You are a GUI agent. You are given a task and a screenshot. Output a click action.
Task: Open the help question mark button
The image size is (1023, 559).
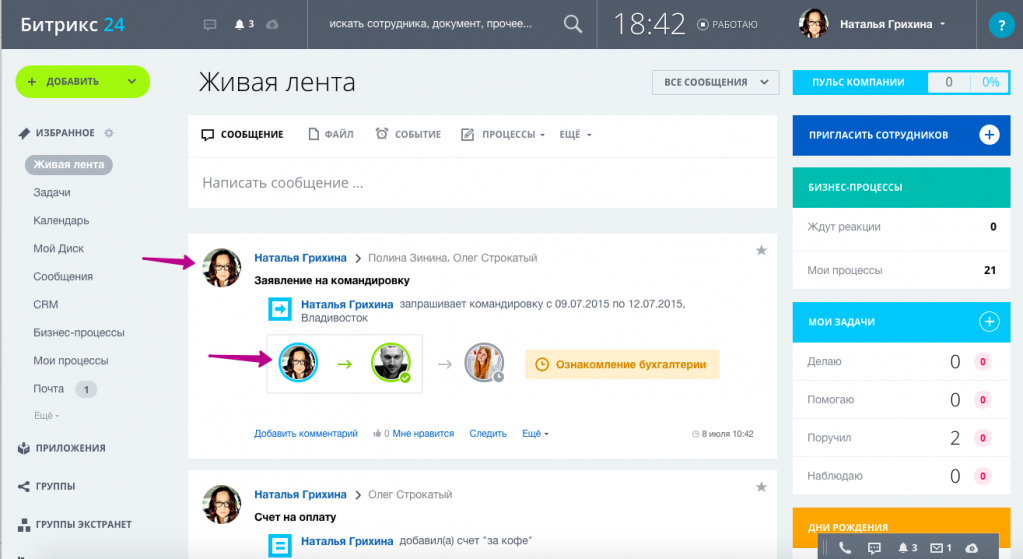click(1001, 25)
